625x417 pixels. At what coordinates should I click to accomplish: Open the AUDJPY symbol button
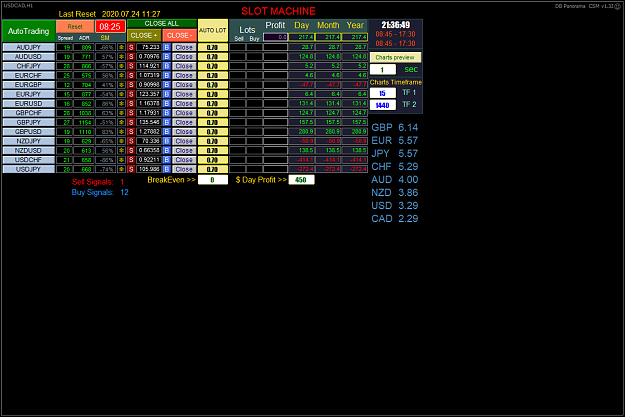point(28,47)
